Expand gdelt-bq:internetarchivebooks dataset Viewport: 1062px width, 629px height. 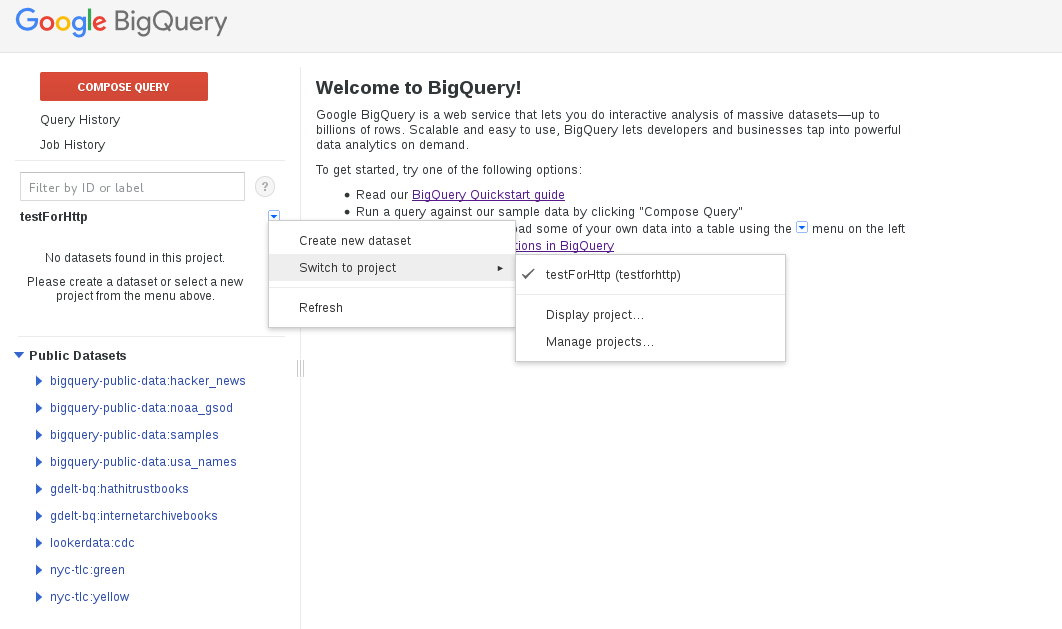click(39, 516)
